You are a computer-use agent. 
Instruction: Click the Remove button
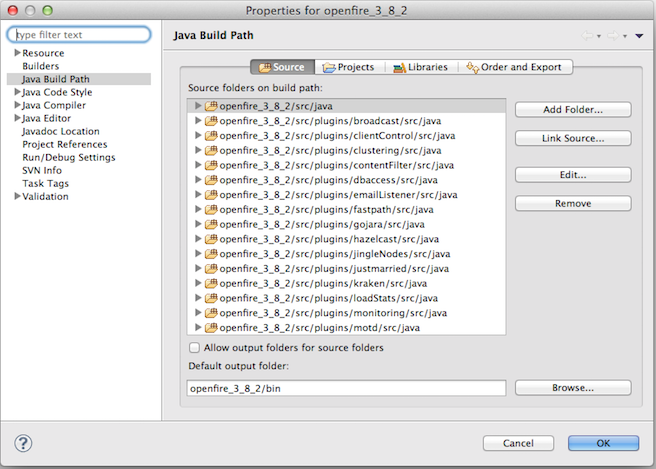(573, 203)
